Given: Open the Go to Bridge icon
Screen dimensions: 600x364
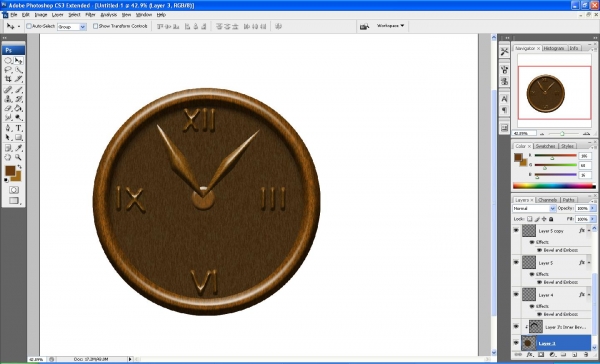Looking at the screenshot, I should [364, 26].
